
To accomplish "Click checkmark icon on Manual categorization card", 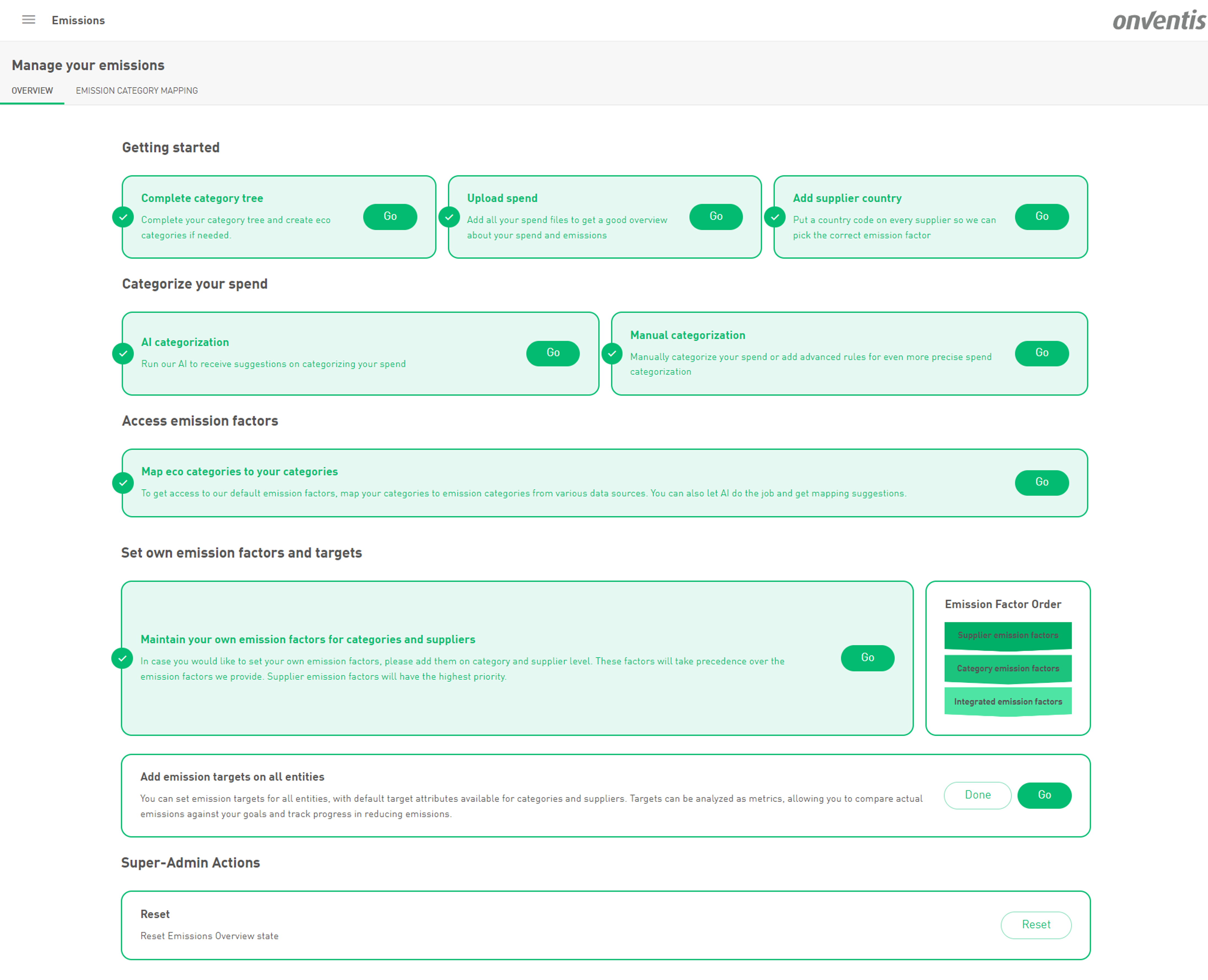I will click(612, 353).
